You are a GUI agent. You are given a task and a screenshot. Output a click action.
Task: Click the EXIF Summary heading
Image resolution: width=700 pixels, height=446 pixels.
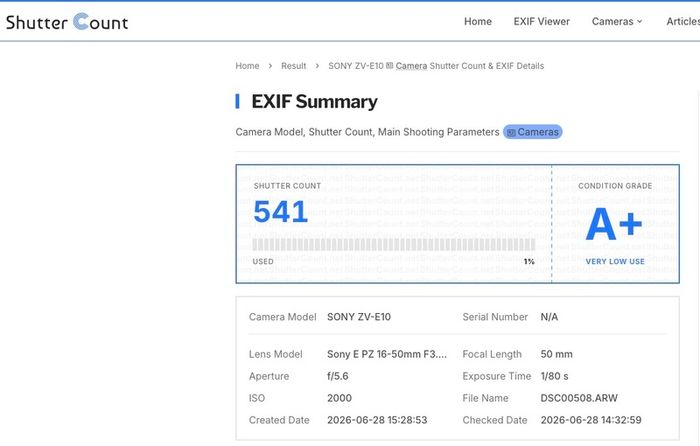pyautogui.click(x=314, y=102)
